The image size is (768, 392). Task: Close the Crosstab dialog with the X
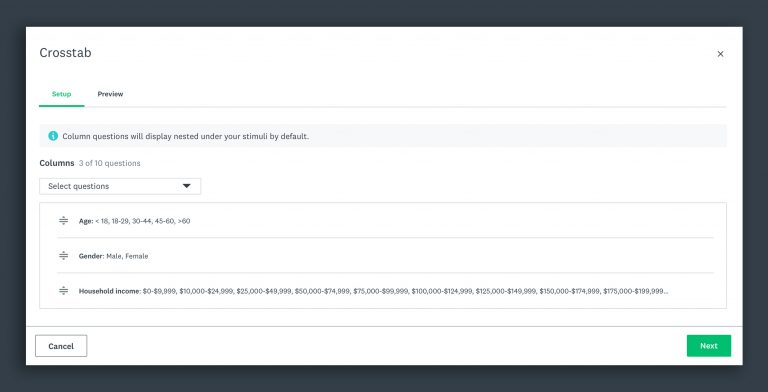[x=720, y=54]
